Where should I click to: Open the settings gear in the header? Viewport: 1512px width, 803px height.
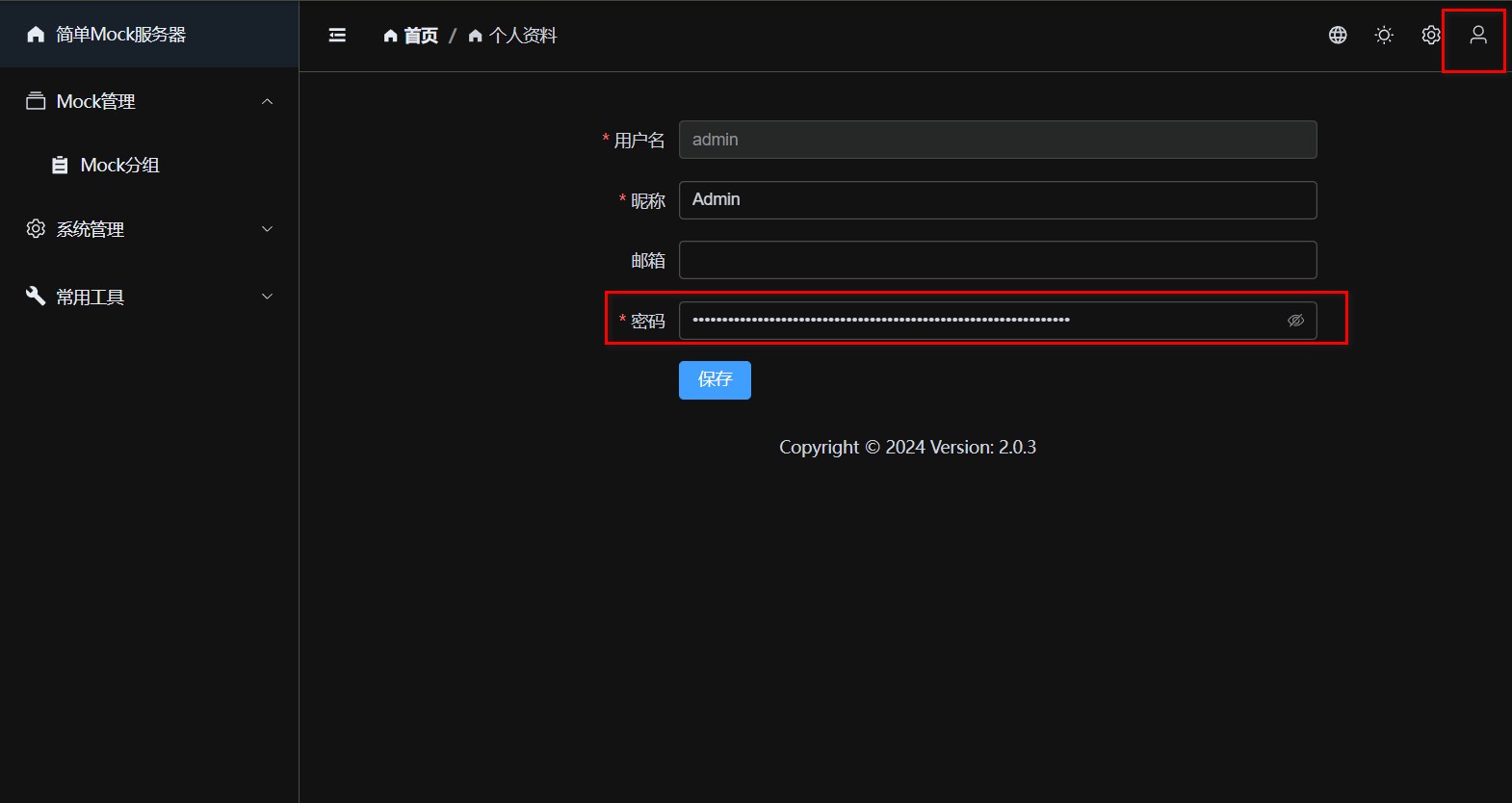1431,36
